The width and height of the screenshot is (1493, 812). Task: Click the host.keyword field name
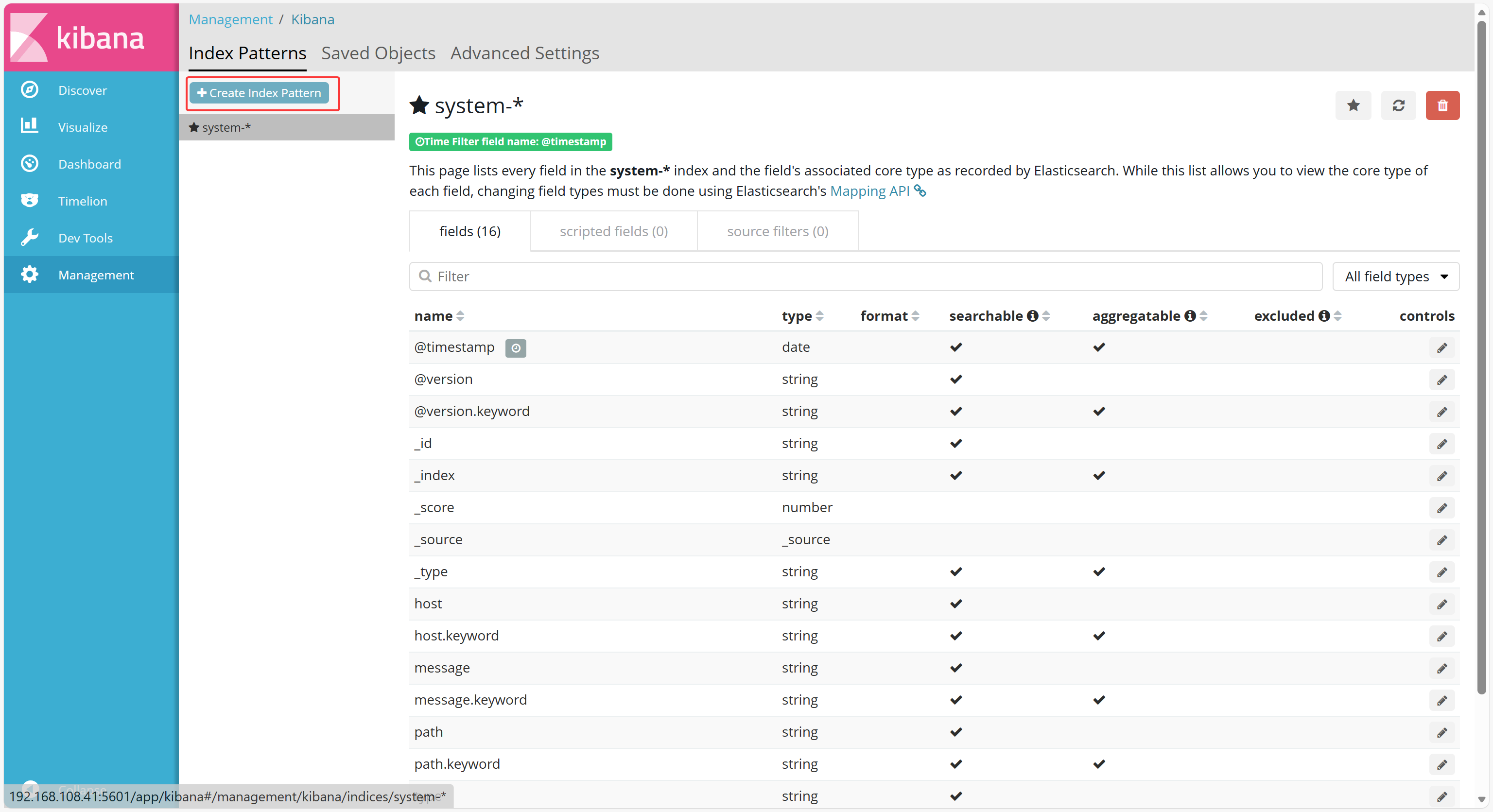[456, 636]
